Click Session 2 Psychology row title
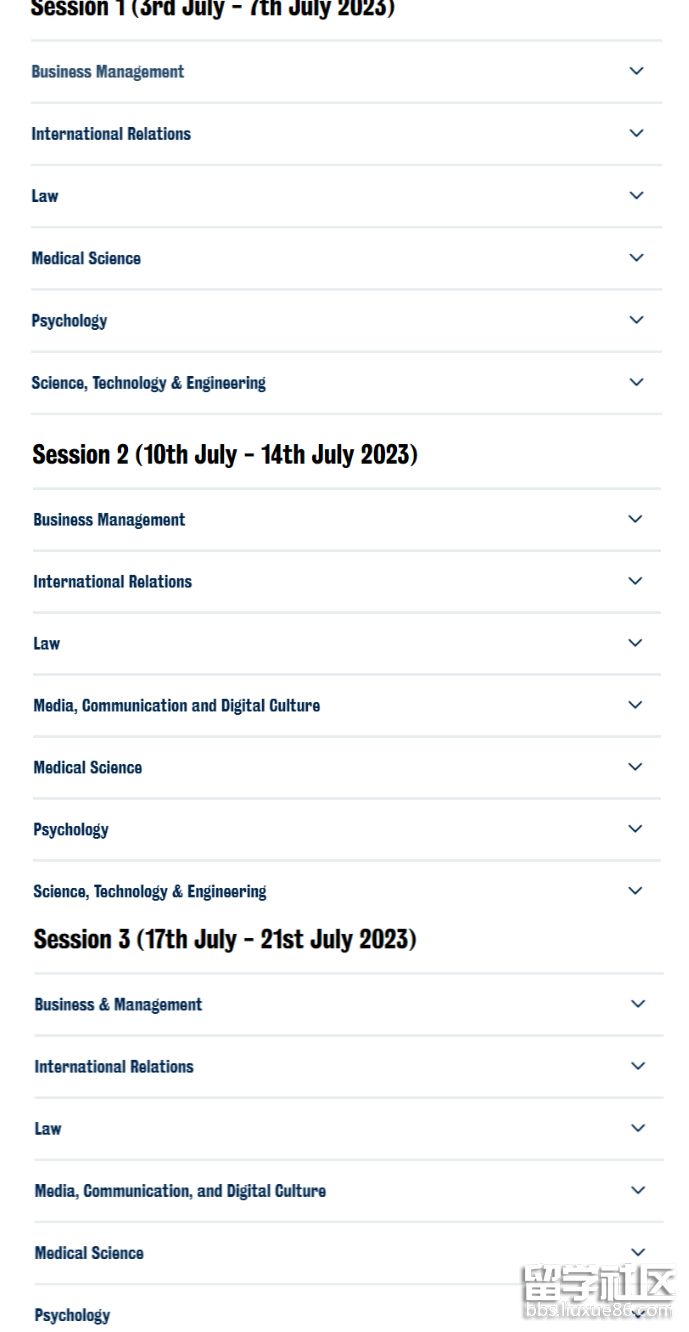This screenshot has width=689, height=1332. [71, 830]
